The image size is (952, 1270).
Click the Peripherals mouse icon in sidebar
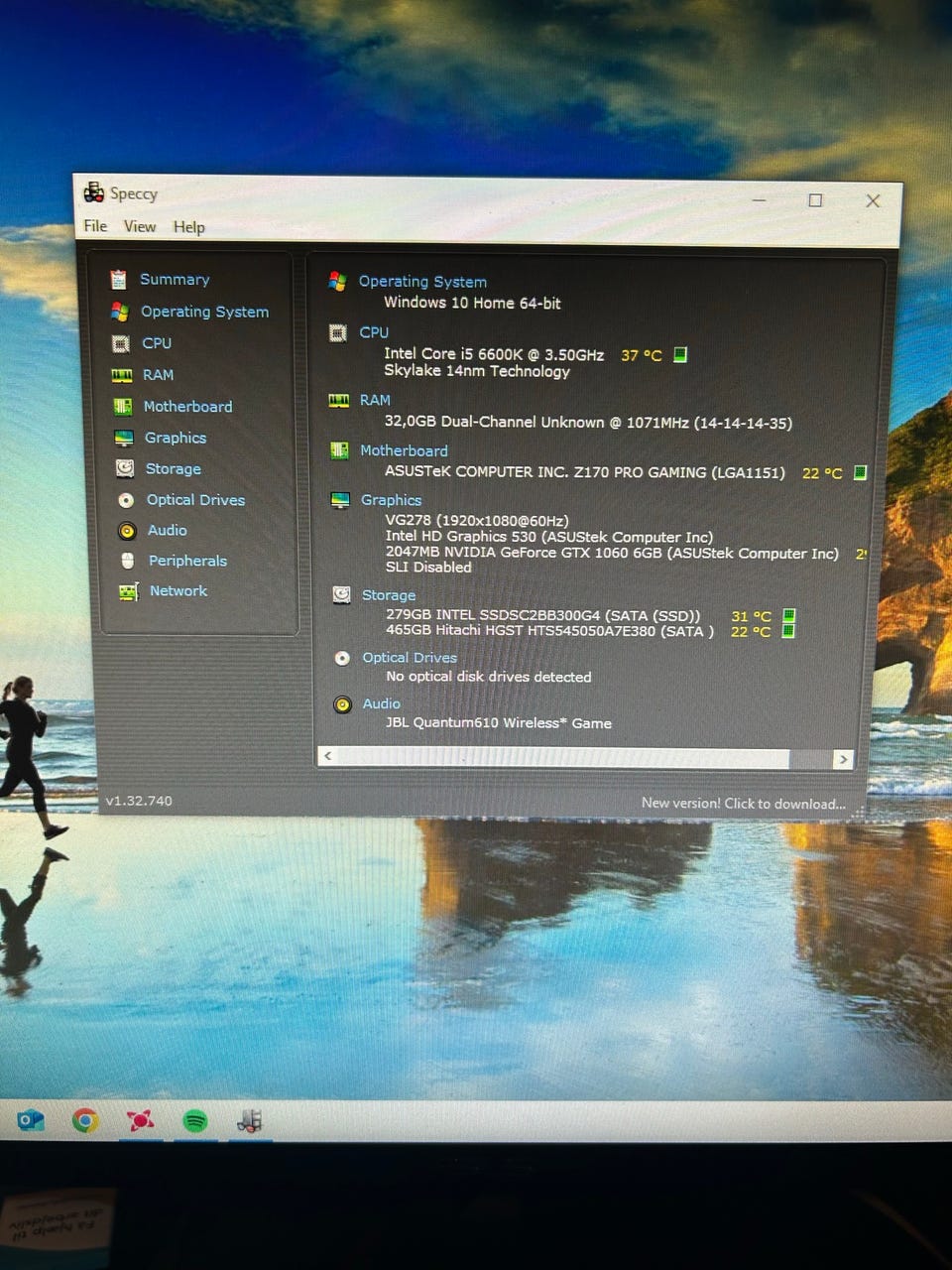(127, 561)
